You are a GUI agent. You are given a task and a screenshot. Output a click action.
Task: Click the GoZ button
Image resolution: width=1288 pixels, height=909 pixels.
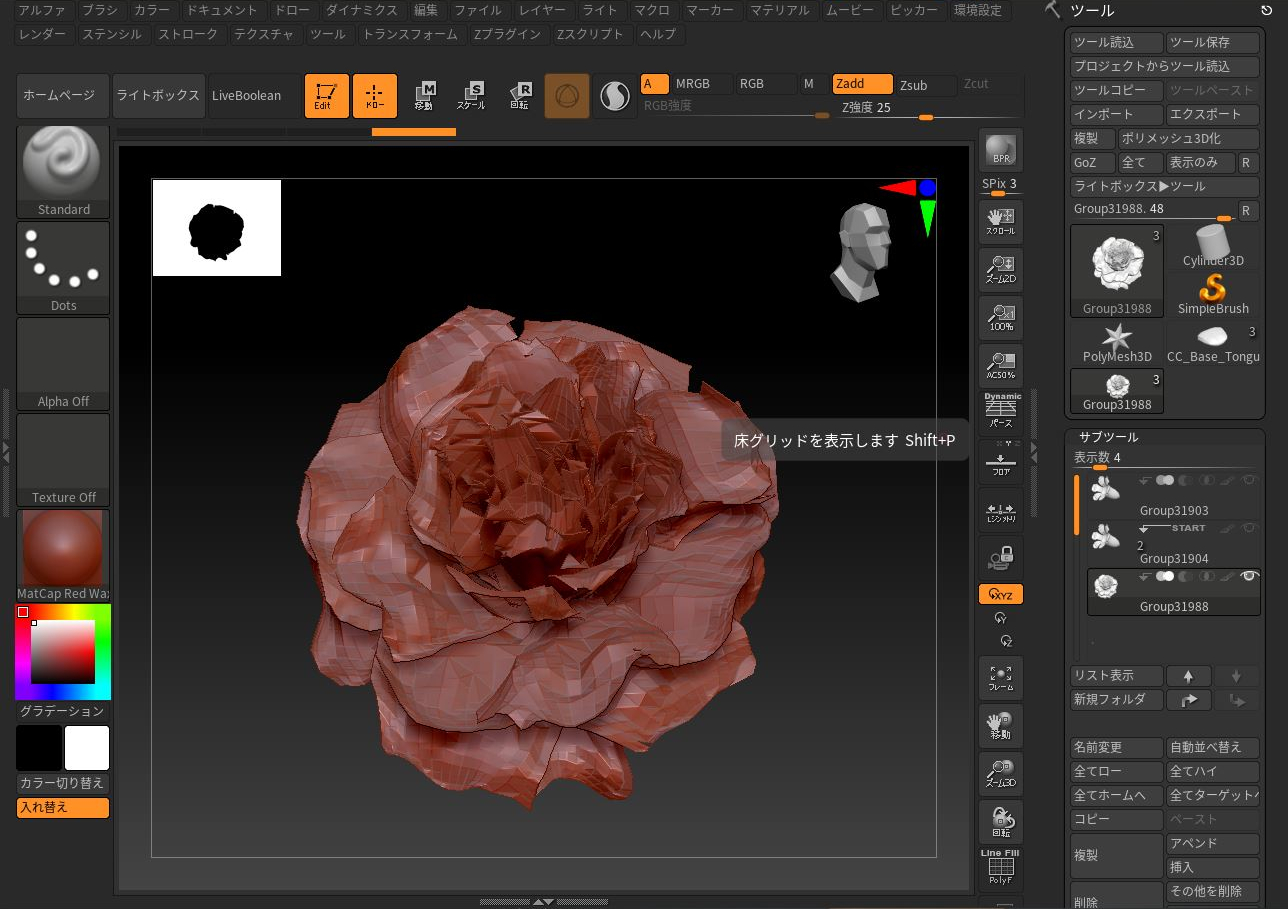(x=1091, y=163)
